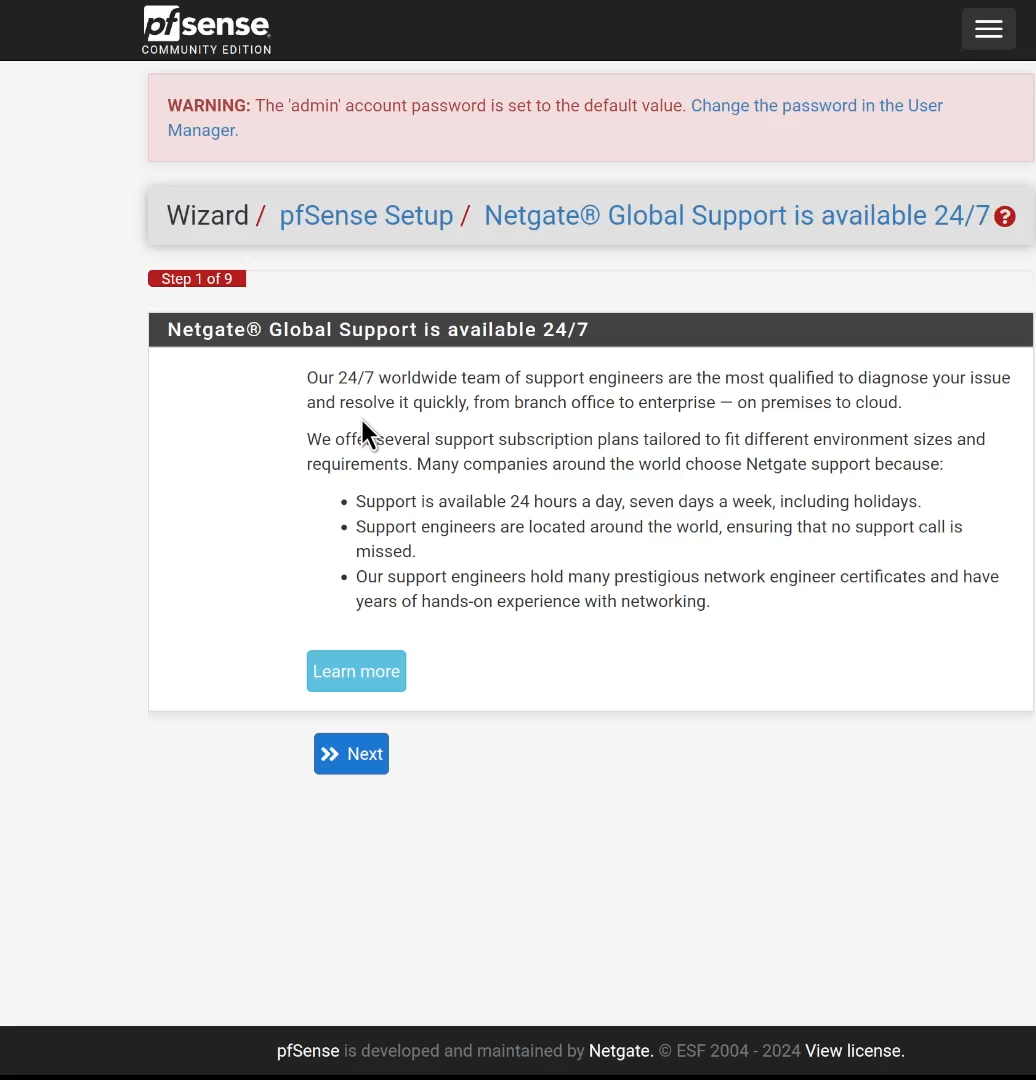Open 'Netgate® Global Support is available 24/7' breadcrumb

(x=737, y=216)
